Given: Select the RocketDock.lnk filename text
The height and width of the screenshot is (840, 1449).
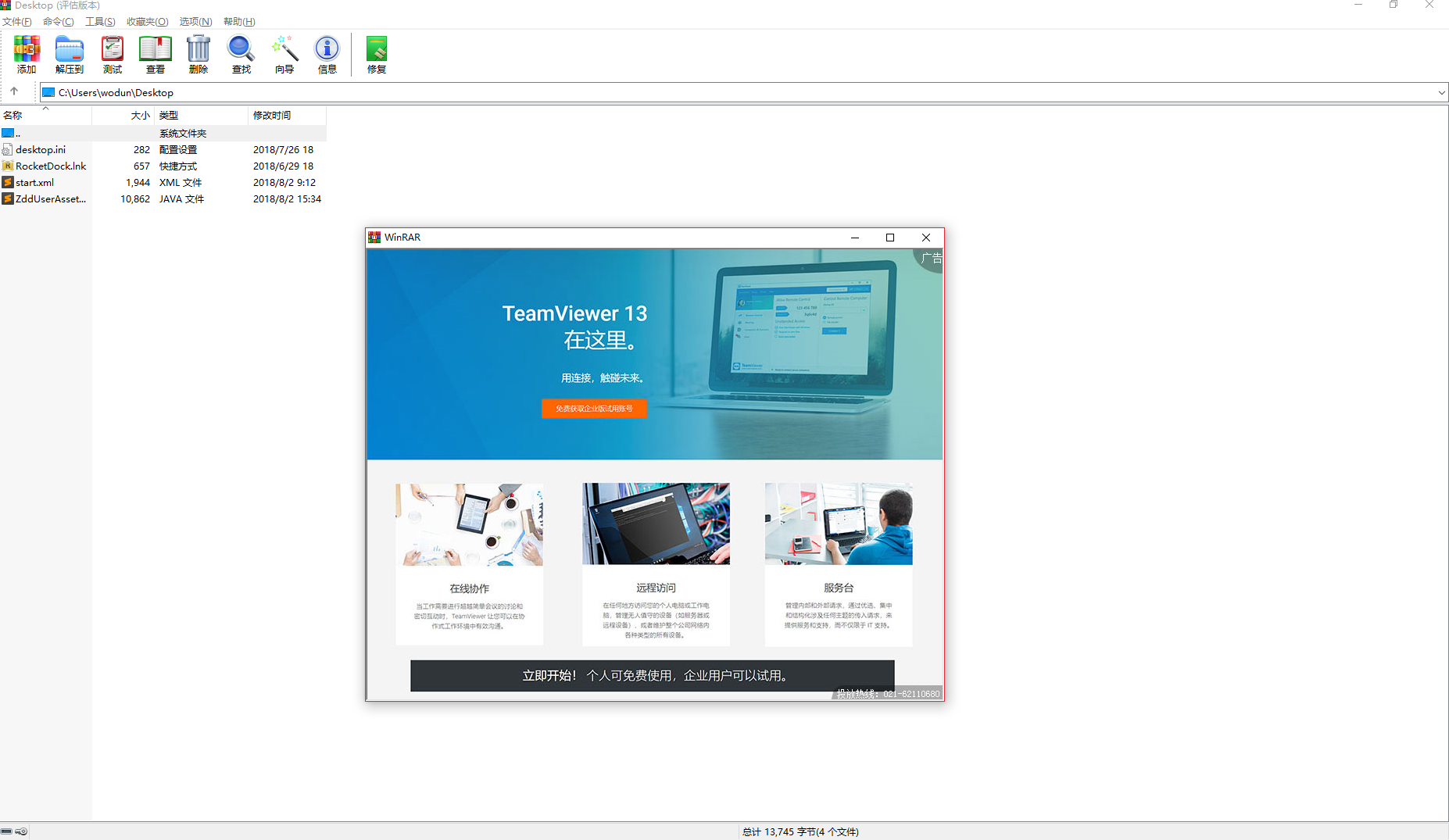Looking at the screenshot, I should (x=51, y=166).
